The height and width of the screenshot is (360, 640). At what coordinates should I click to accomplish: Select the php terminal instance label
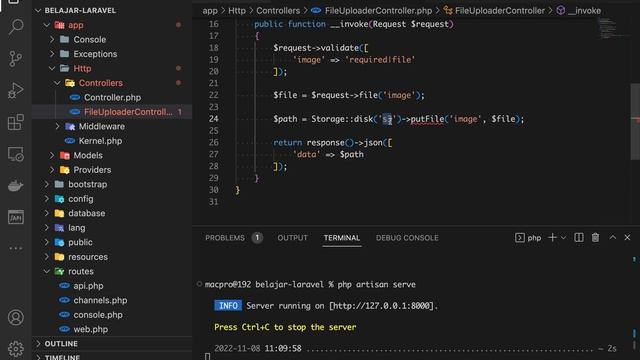click(x=528, y=238)
